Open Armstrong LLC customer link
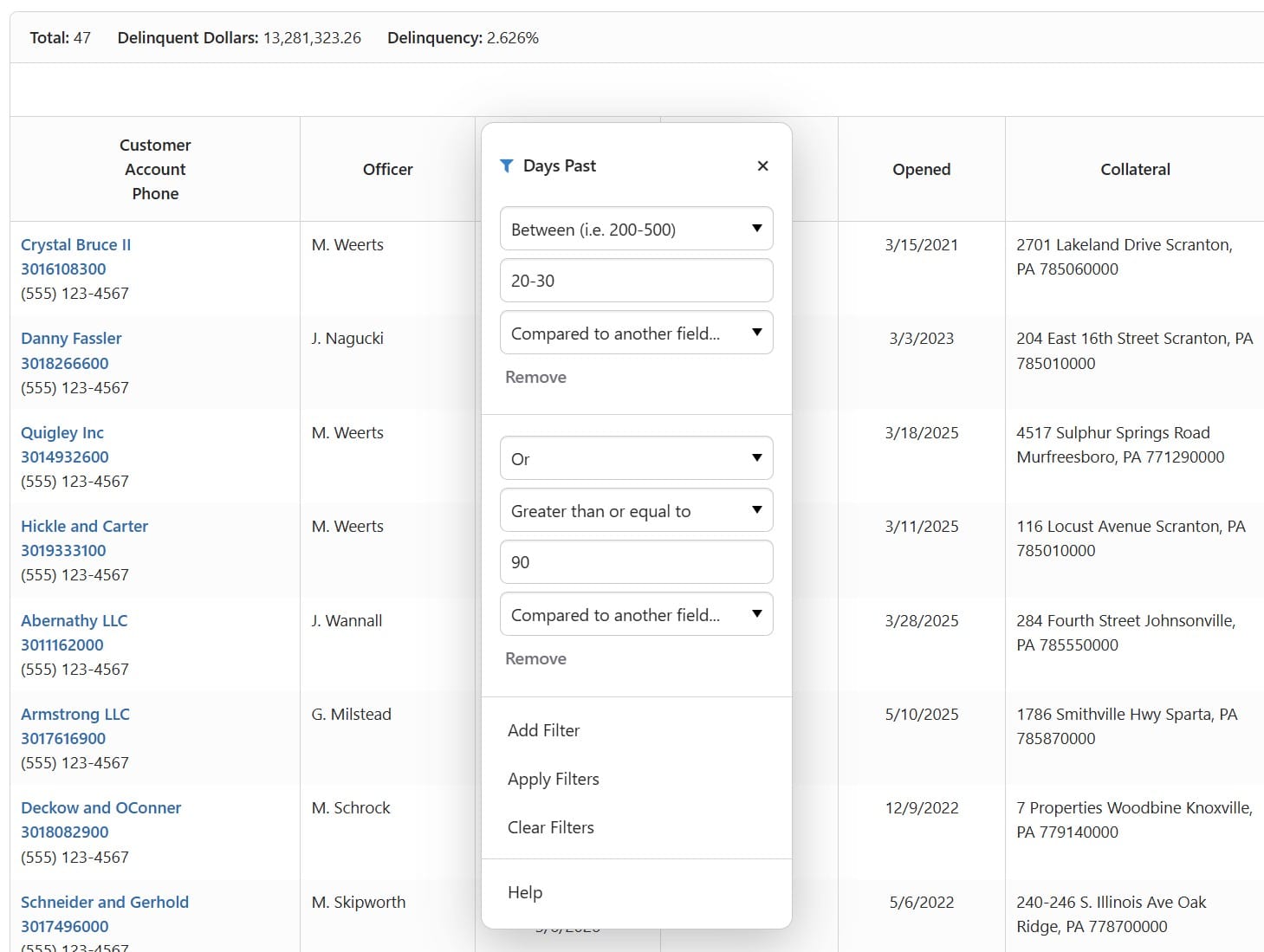Screen dimensions: 1264x952 [x=75, y=714]
